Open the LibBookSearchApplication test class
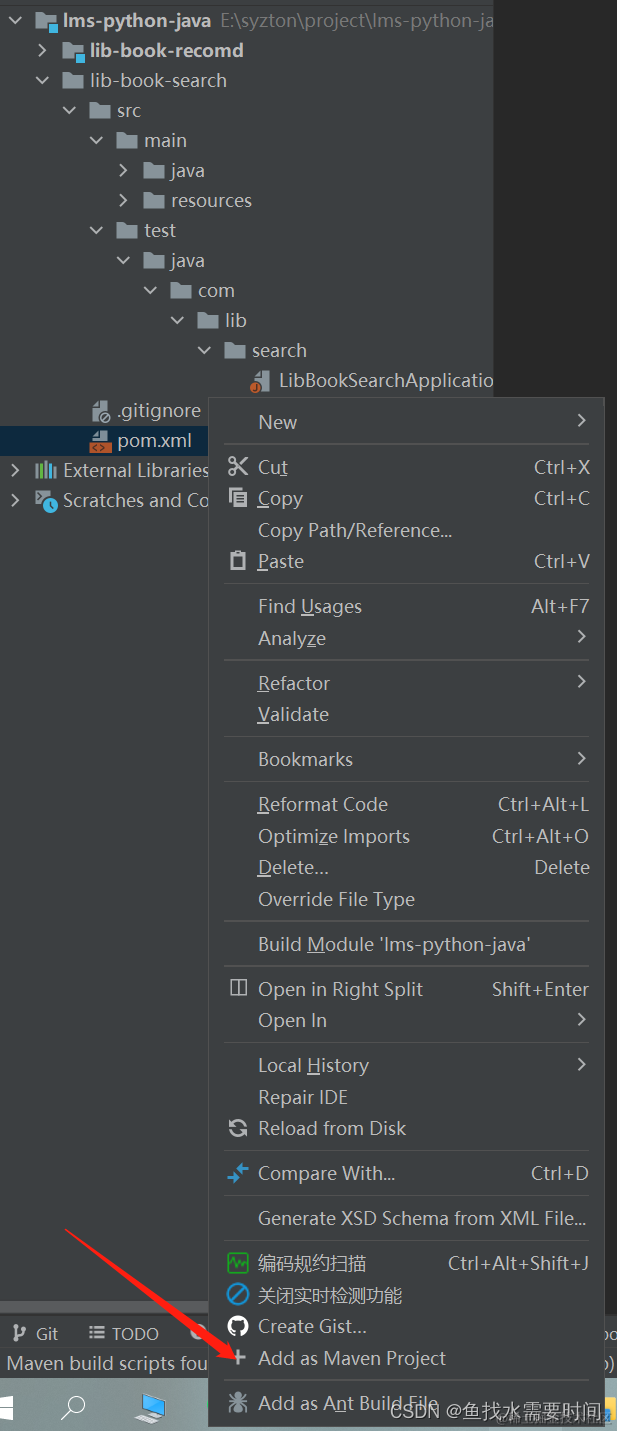 (372, 380)
